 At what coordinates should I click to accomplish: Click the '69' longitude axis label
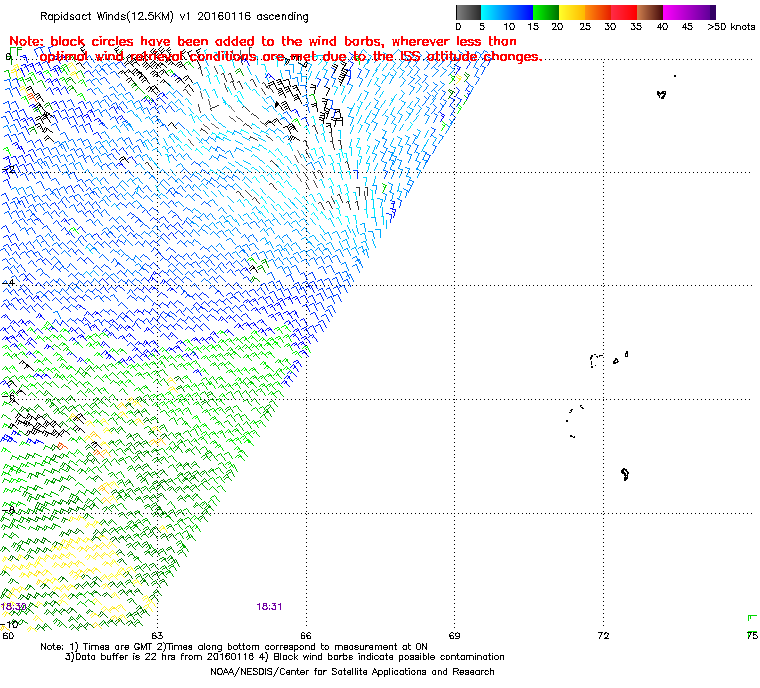(x=454, y=635)
